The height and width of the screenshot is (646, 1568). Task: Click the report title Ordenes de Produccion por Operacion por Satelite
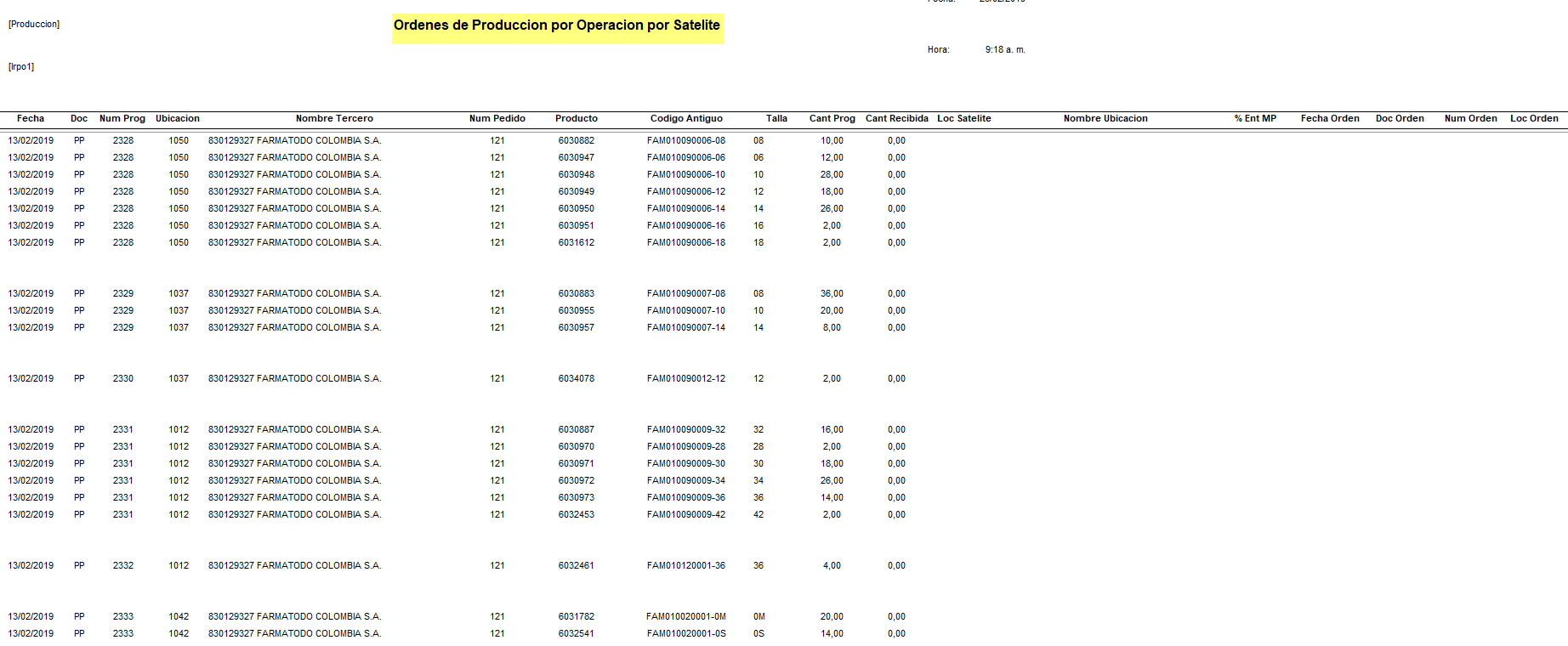[x=557, y=25]
